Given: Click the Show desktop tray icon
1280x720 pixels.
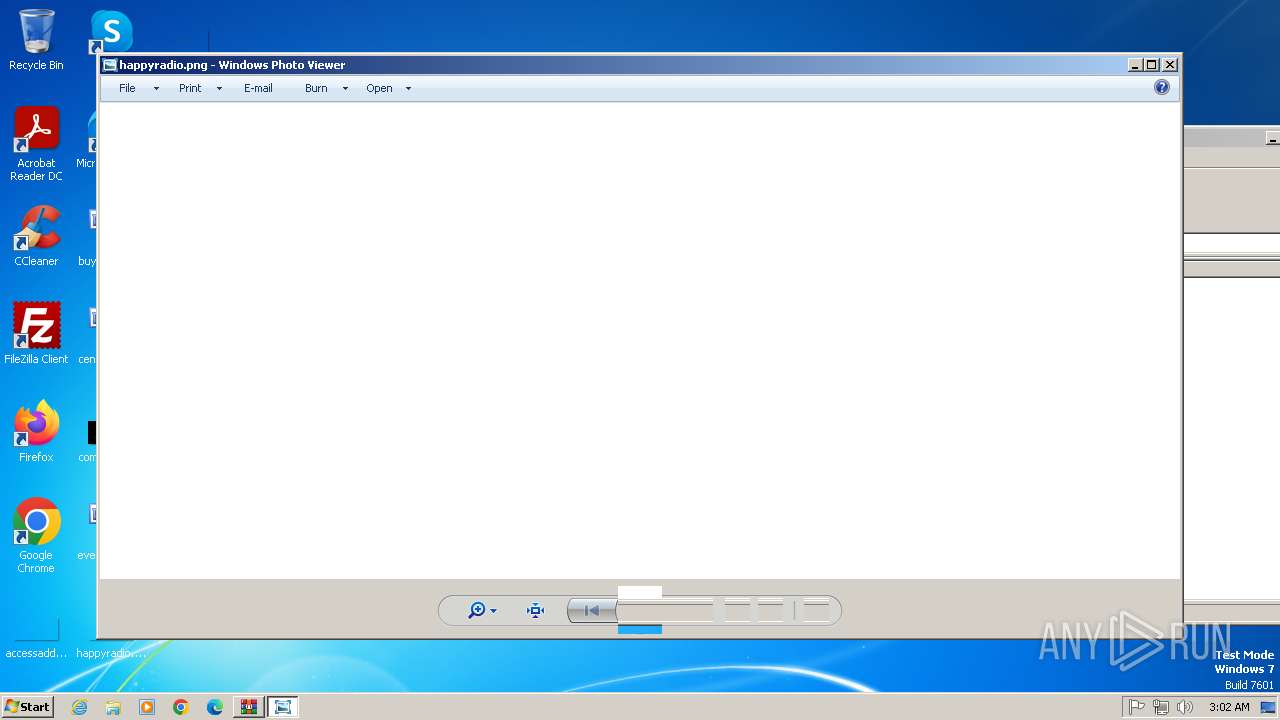Looking at the screenshot, I should coord(1268,707).
